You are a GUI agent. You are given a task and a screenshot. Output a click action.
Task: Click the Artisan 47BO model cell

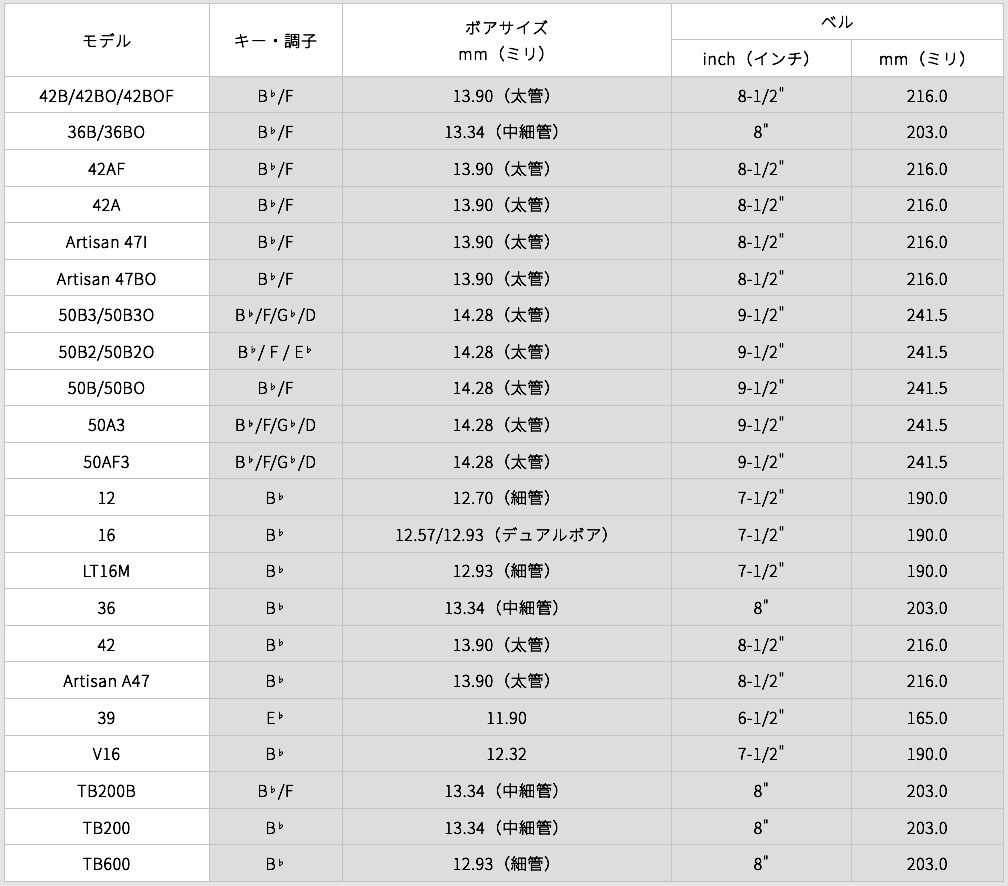tap(106, 279)
